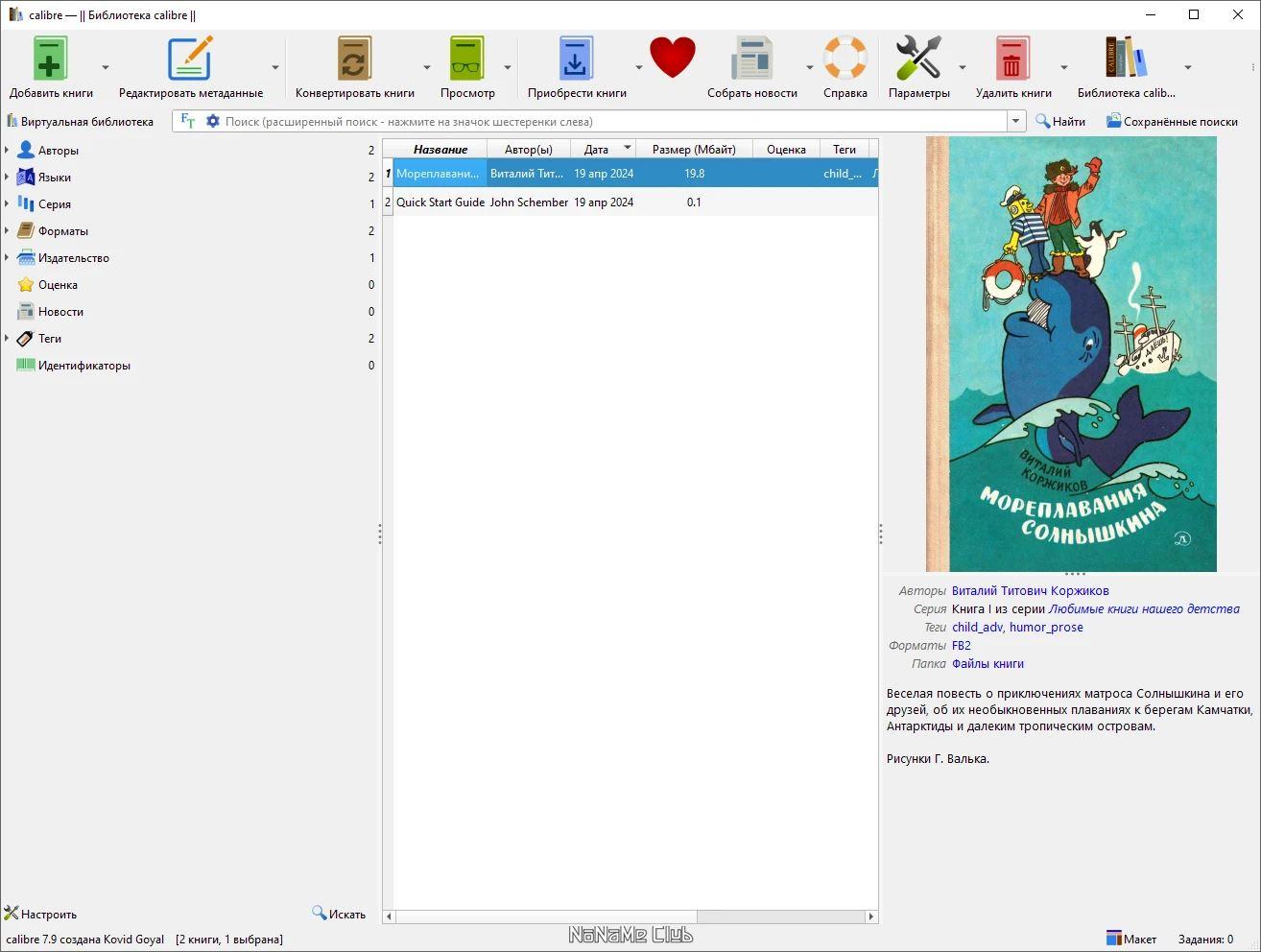The height and width of the screenshot is (952, 1261).
Task: Expand the Authors tree node
Action: pos(8,151)
